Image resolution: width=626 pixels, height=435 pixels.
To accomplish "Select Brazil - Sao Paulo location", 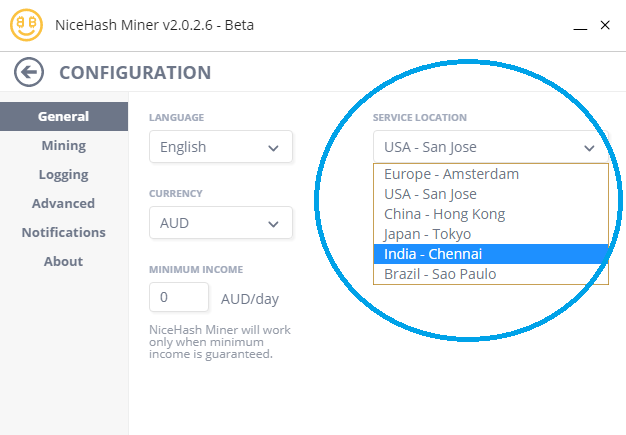I will pos(491,274).
